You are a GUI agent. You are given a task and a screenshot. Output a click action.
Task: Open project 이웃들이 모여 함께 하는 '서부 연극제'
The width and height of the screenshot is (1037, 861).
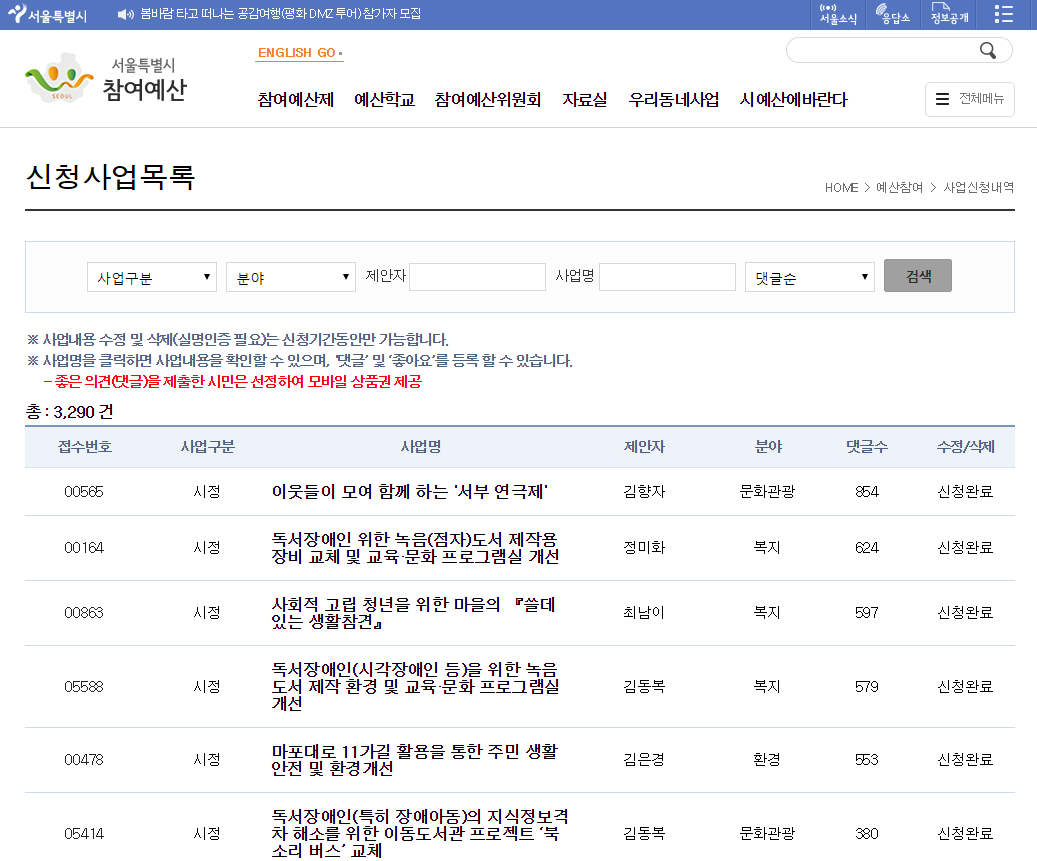[x=409, y=491]
